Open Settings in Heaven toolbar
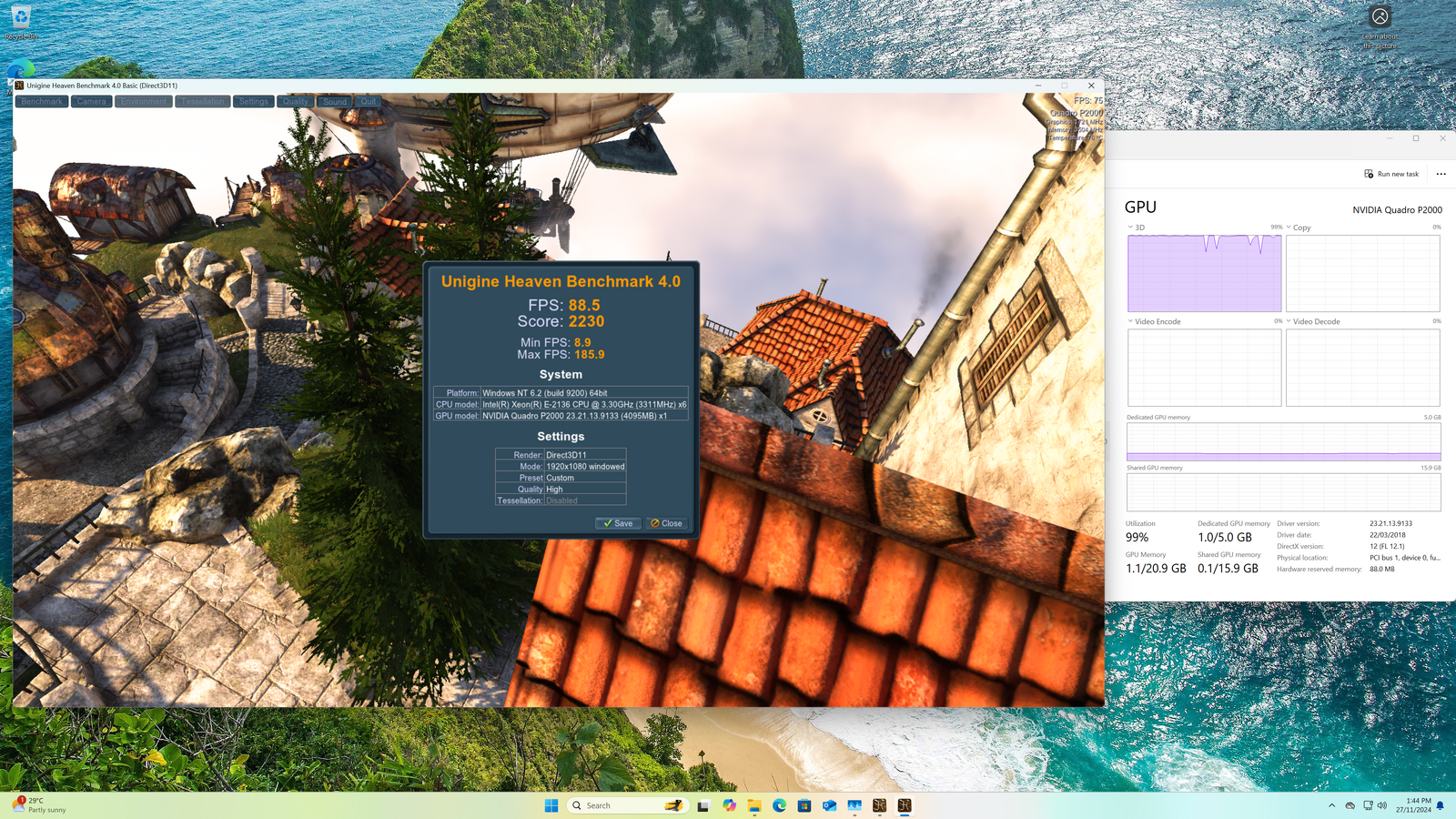The height and width of the screenshot is (819, 1456). (x=254, y=102)
